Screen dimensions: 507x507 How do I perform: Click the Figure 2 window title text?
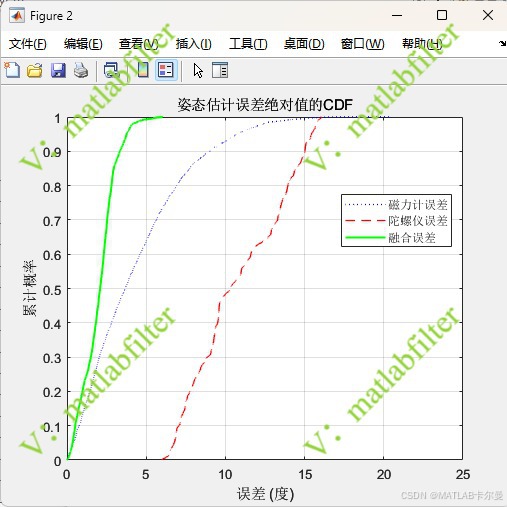[51, 16]
